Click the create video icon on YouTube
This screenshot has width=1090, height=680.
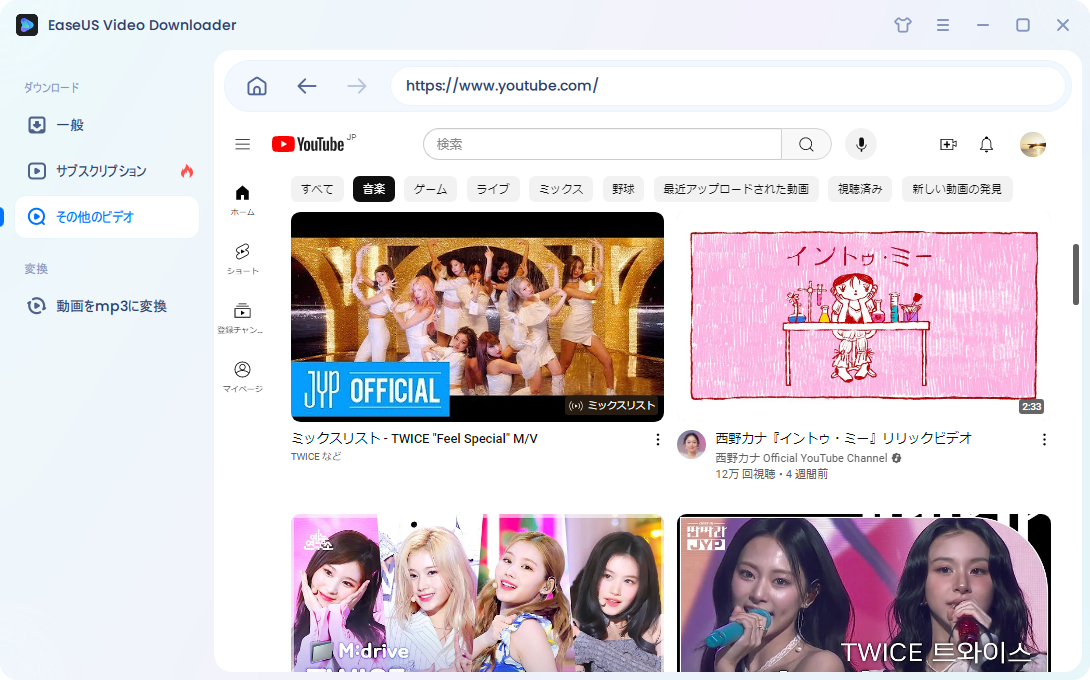[948, 144]
